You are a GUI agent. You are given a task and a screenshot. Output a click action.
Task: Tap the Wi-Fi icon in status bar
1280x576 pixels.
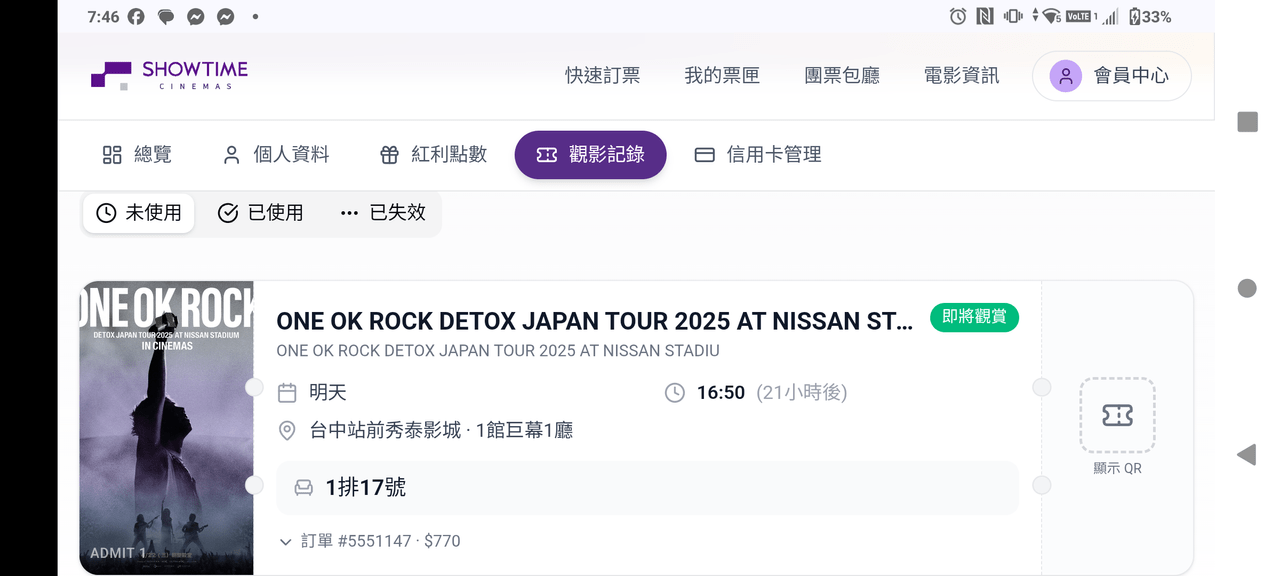(1050, 16)
